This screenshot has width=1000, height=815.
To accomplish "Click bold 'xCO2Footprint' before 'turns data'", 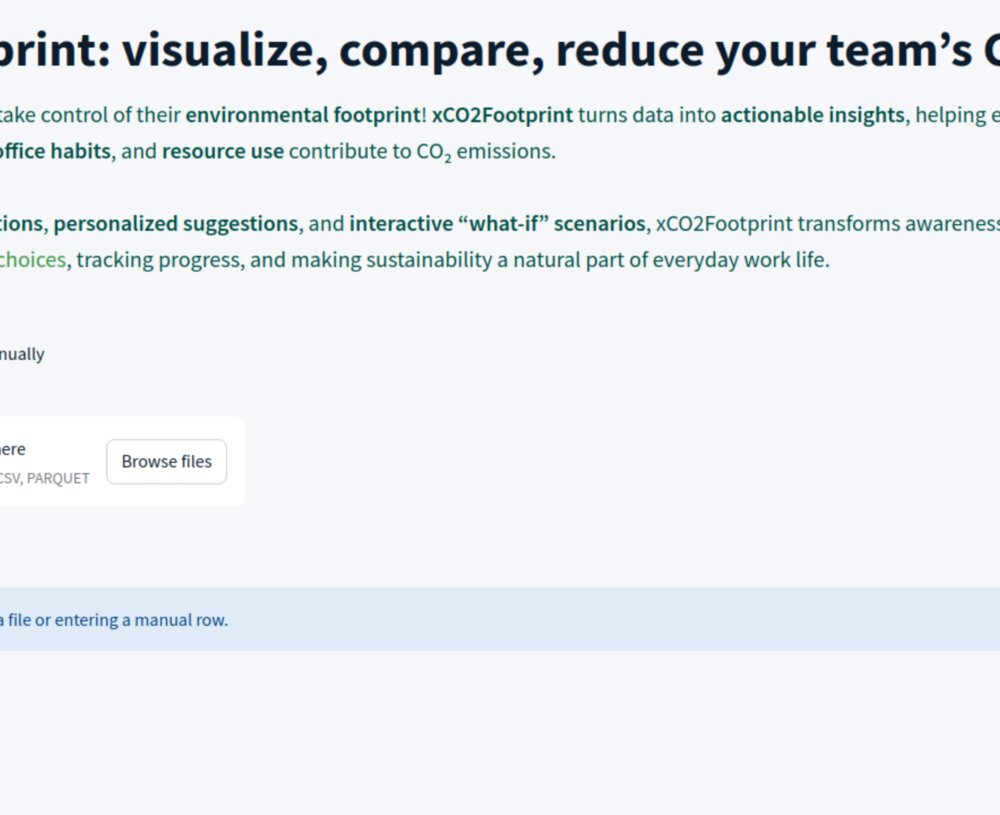I will [502, 115].
